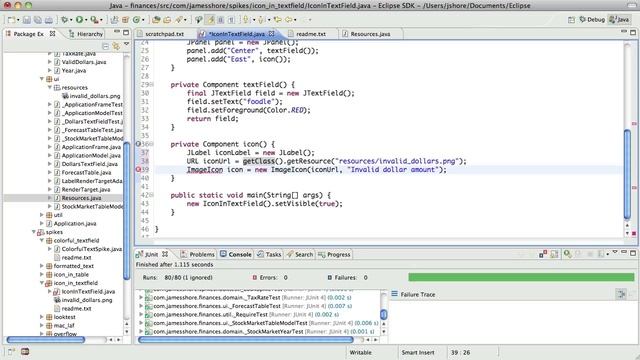Click the External Tools run icon
This screenshot has width=640, height=360.
click(x=94, y=20)
